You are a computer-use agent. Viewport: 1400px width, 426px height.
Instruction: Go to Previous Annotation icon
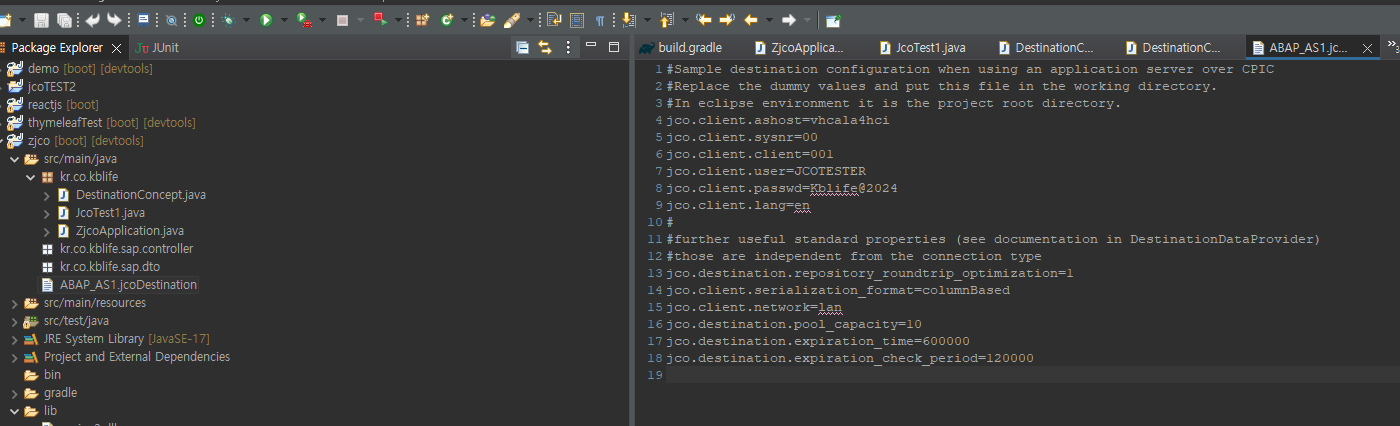pyautogui.click(x=667, y=19)
